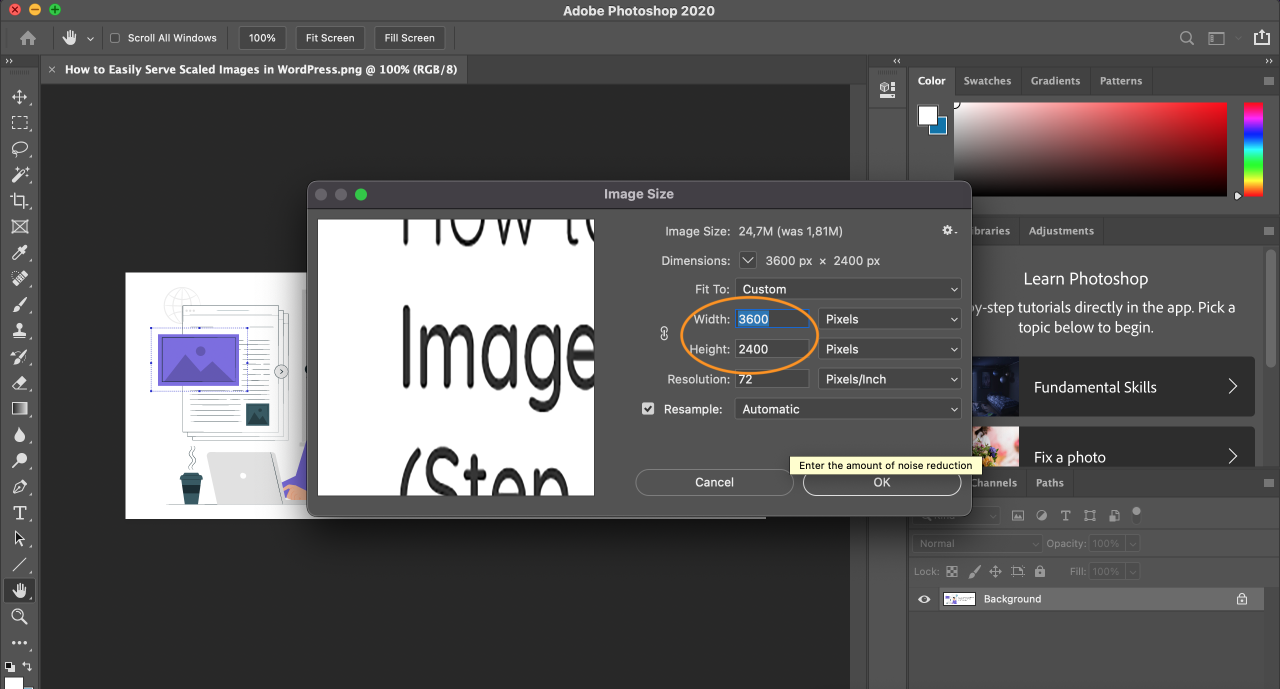The height and width of the screenshot is (689, 1280).
Task: Select the Type tool
Action: (x=20, y=512)
